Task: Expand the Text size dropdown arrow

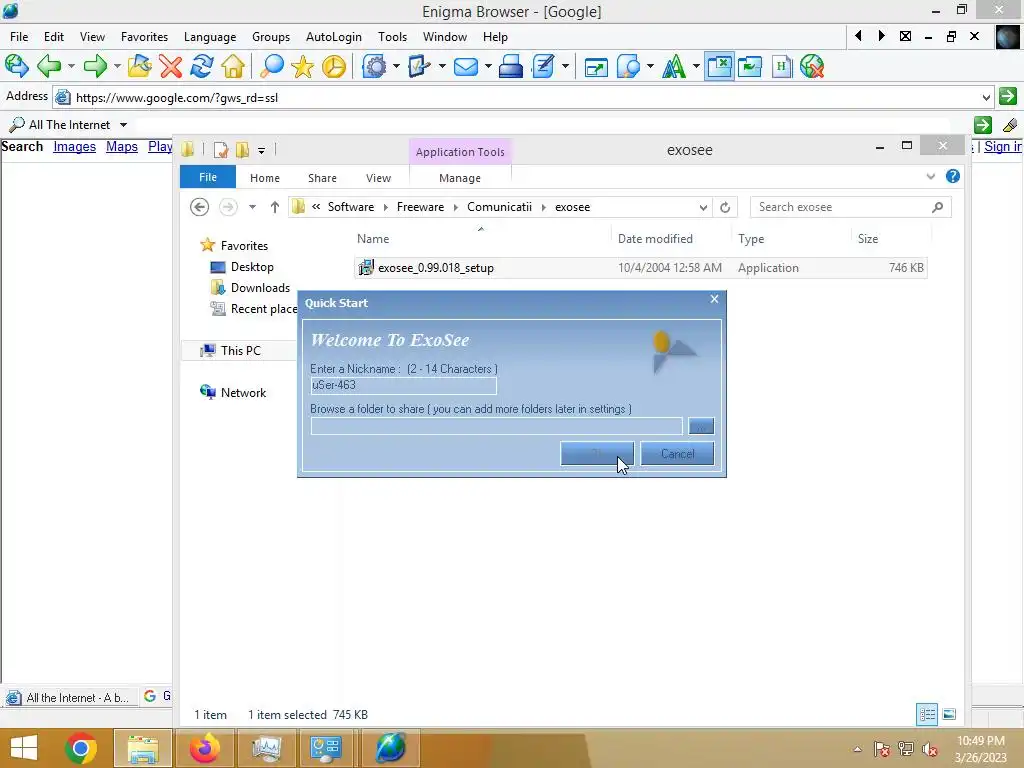Action: click(x=696, y=66)
